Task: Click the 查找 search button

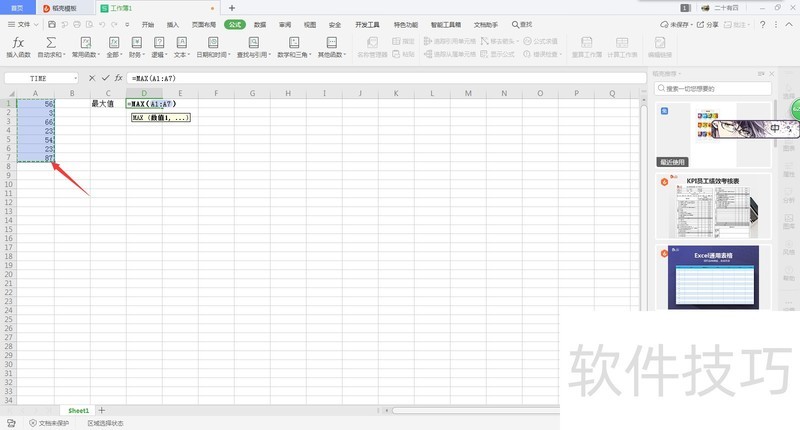Action: pos(522,24)
